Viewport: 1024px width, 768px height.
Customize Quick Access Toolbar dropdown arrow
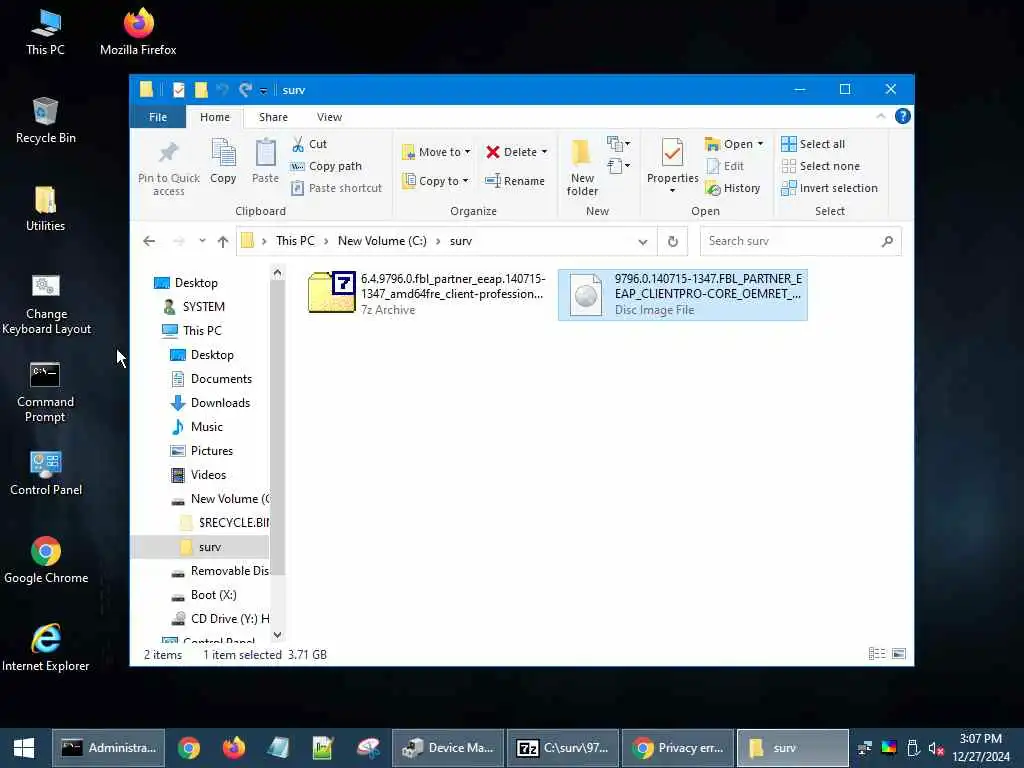click(x=263, y=91)
